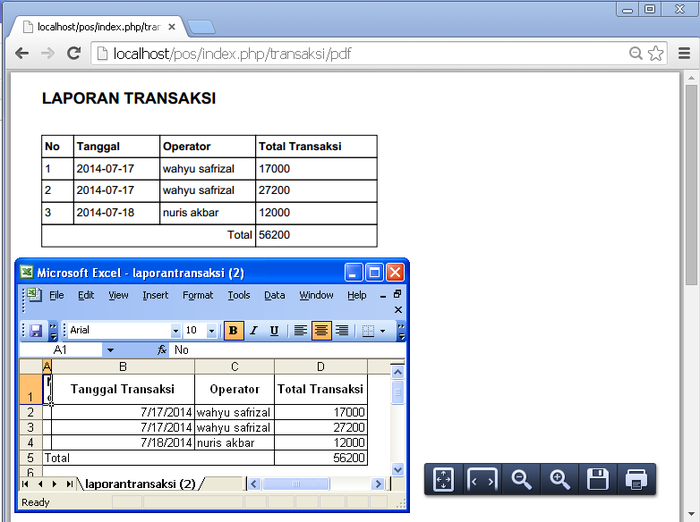Click the PDF fit-to-width button

point(482,480)
